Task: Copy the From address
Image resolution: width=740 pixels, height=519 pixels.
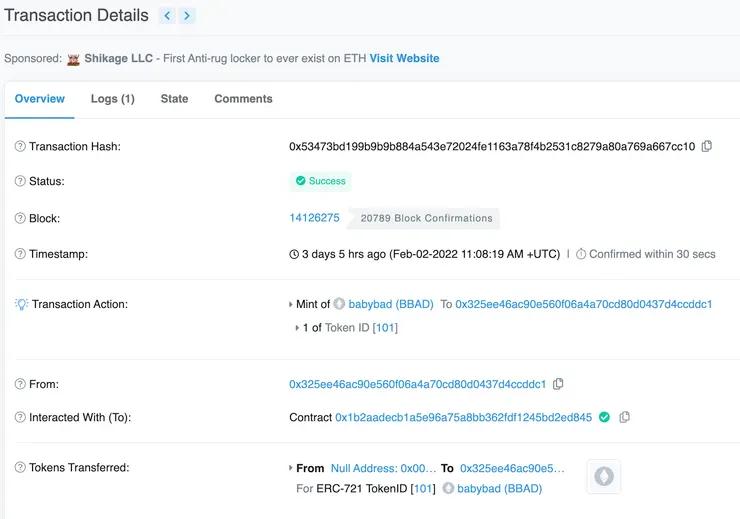Action: click(x=558, y=384)
